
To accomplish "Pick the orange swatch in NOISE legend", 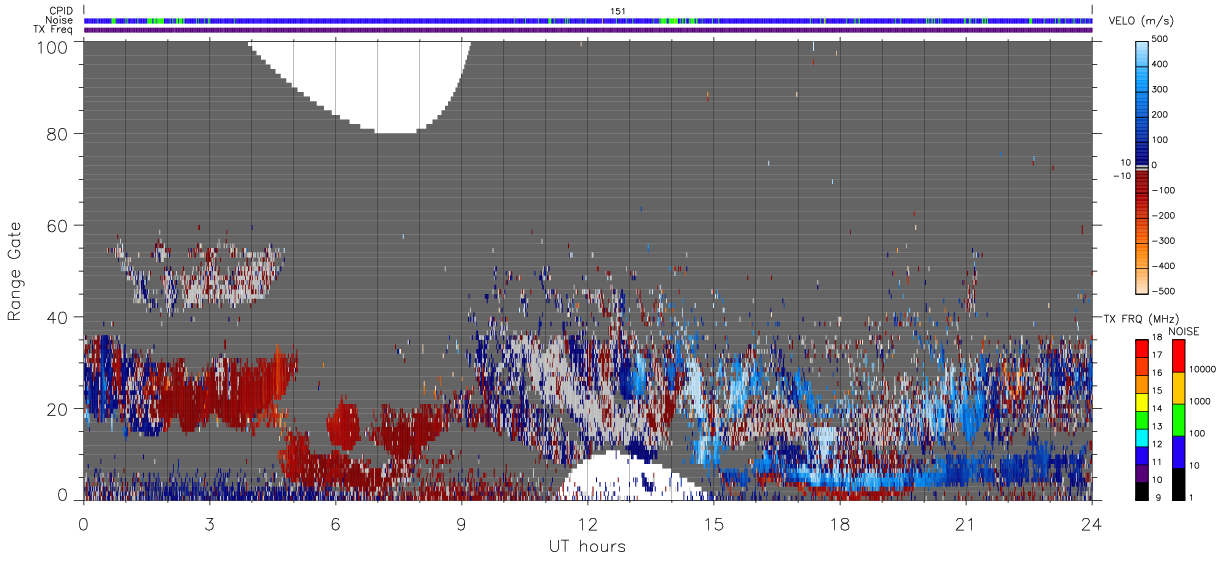I will click(x=1177, y=388).
